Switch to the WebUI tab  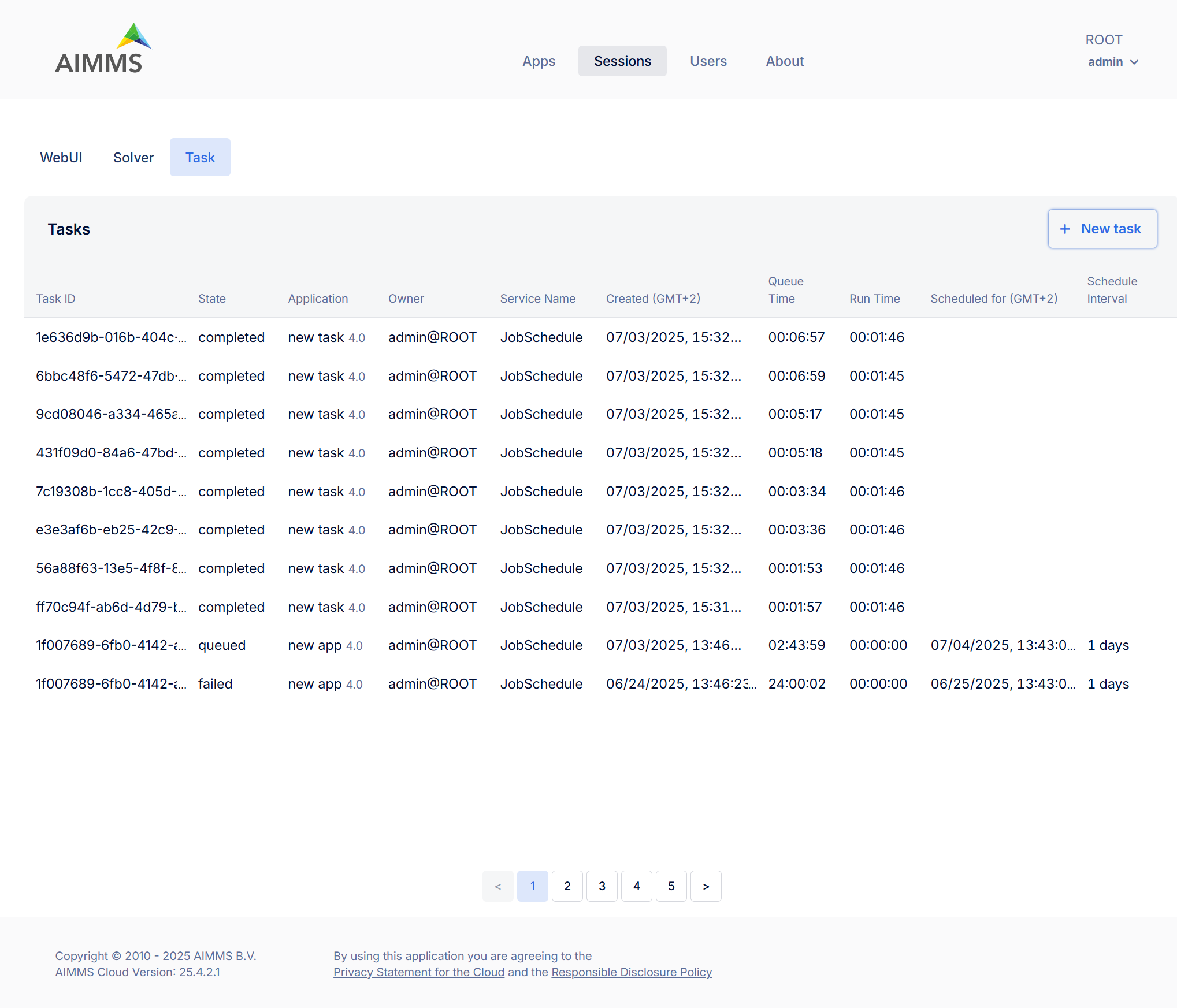point(61,157)
